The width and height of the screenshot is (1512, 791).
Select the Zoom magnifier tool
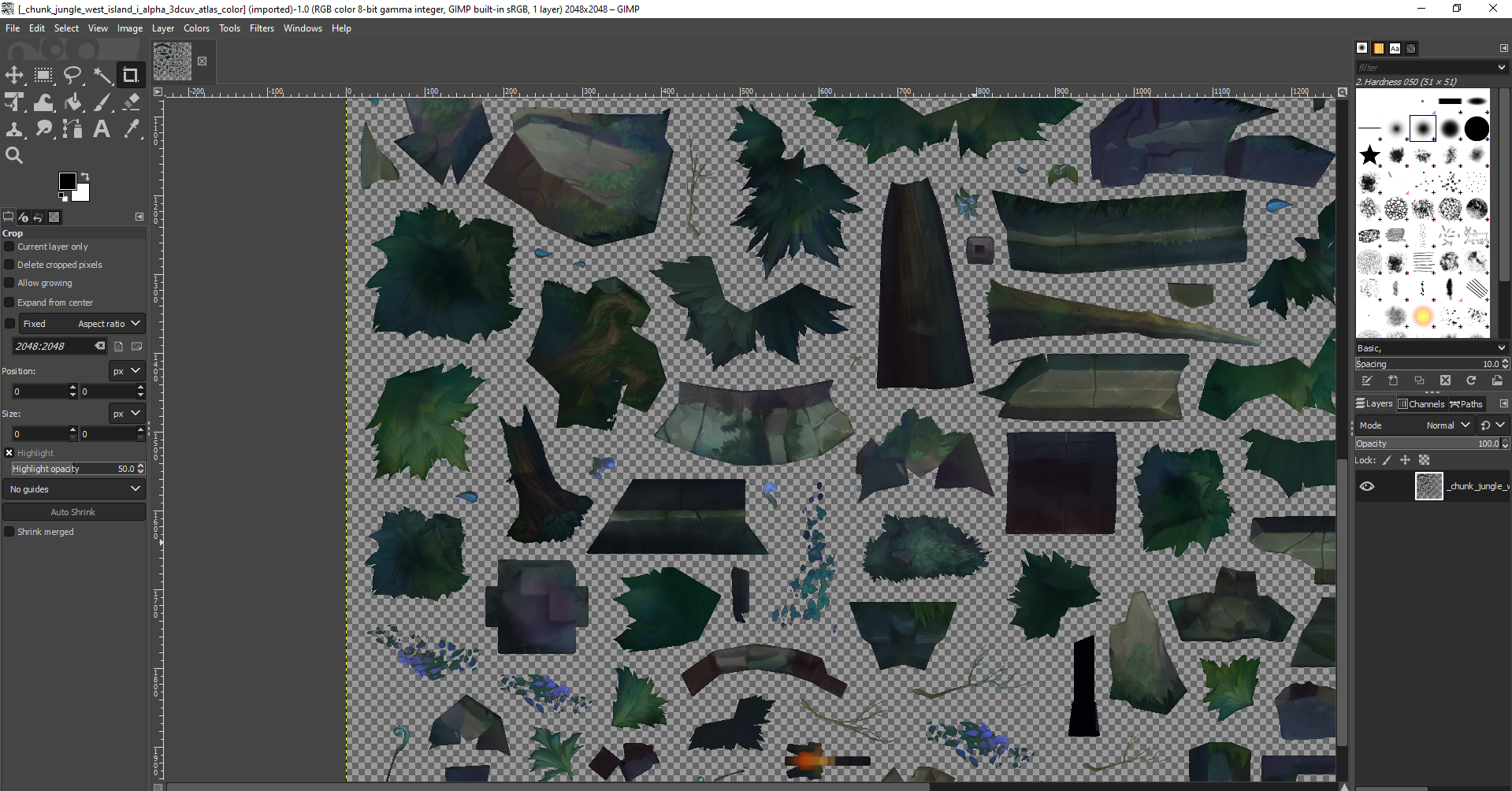(x=15, y=156)
